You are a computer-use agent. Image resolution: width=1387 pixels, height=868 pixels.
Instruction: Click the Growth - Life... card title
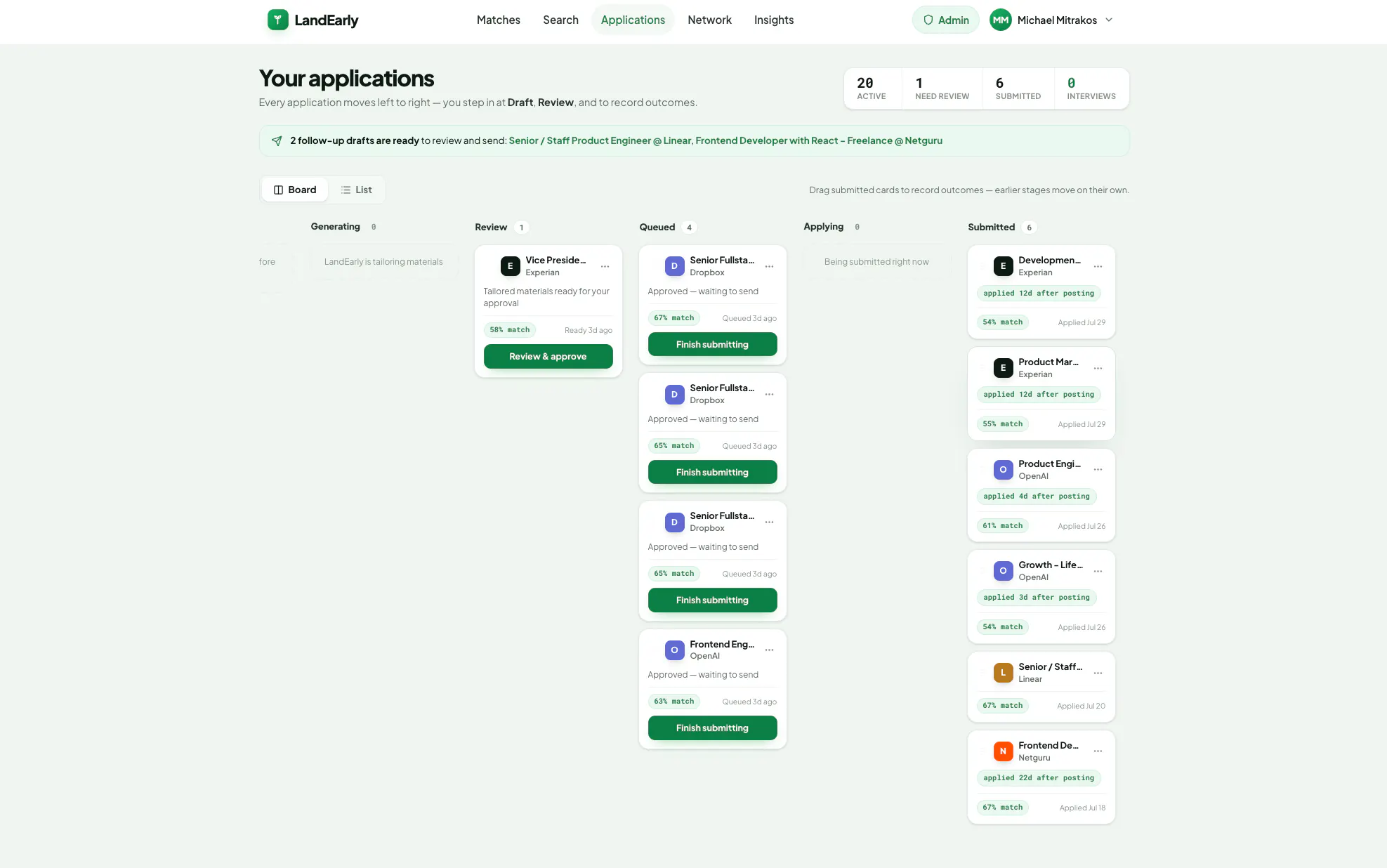[x=1051, y=565]
